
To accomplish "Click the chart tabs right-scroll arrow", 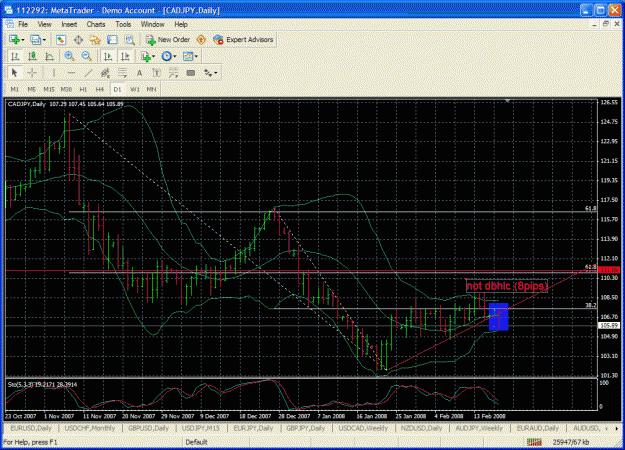I will [x=617, y=428].
